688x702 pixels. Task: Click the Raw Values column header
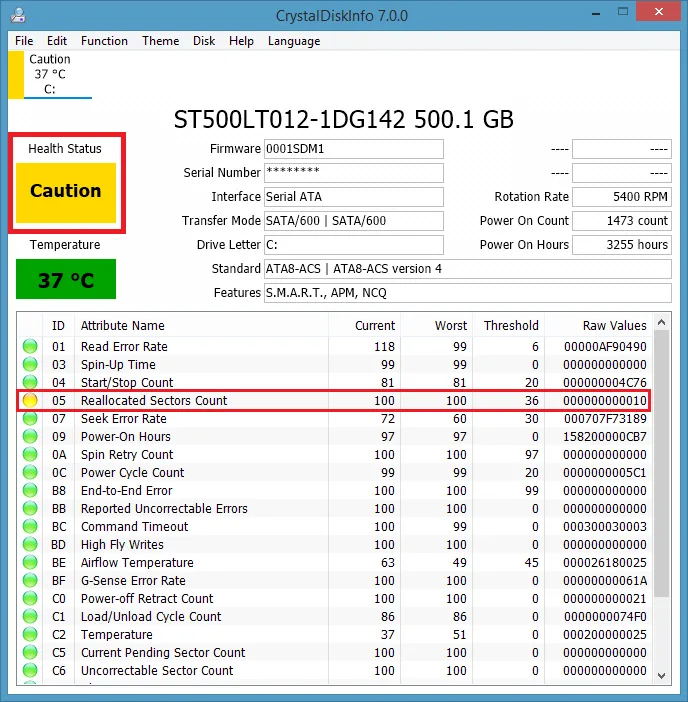614,325
